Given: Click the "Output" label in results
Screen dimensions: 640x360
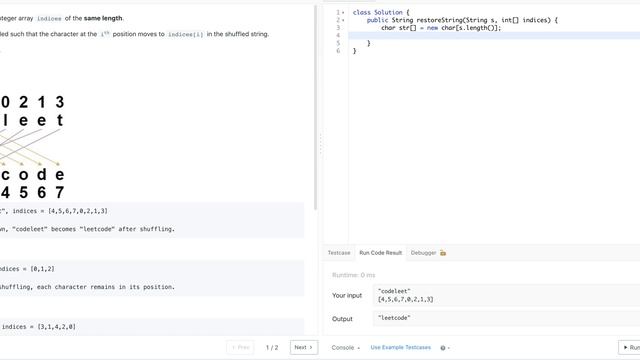Looking at the screenshot, I should pyautogui.click(x=342, y=319).
